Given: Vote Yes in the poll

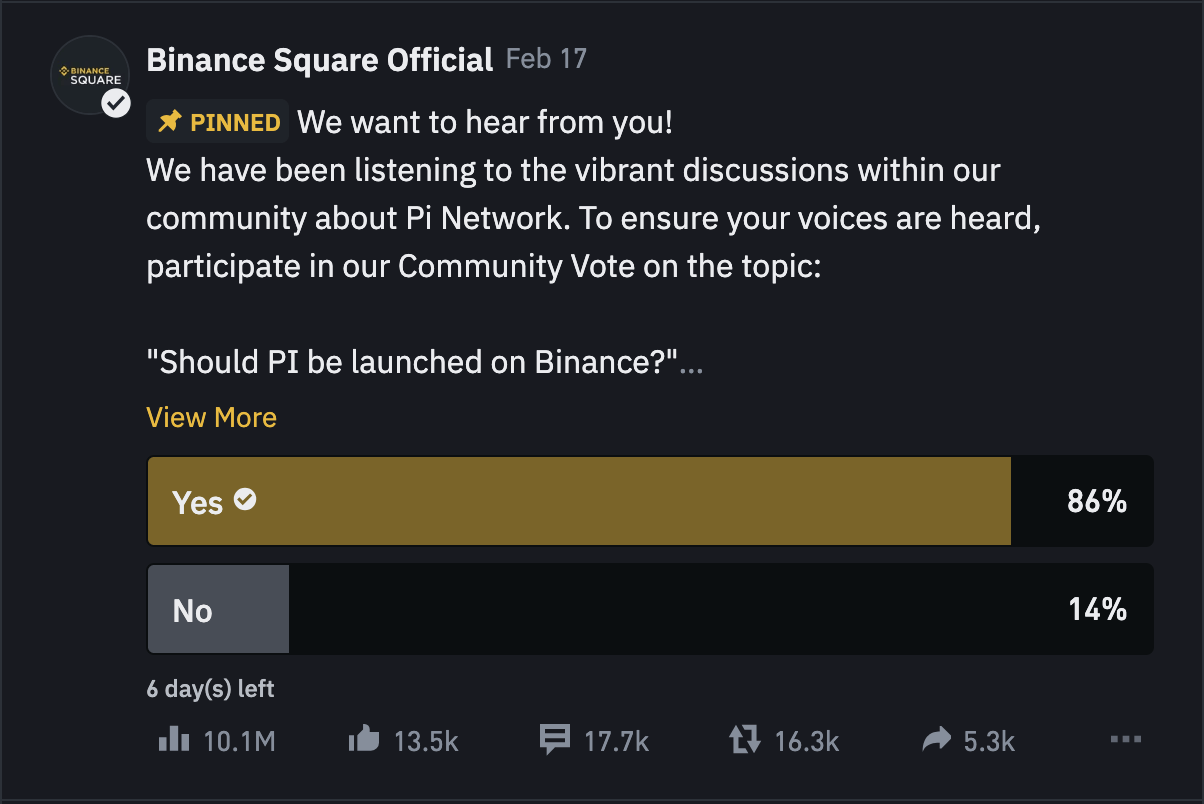Looking at the screenshot, I should point(650,501).
